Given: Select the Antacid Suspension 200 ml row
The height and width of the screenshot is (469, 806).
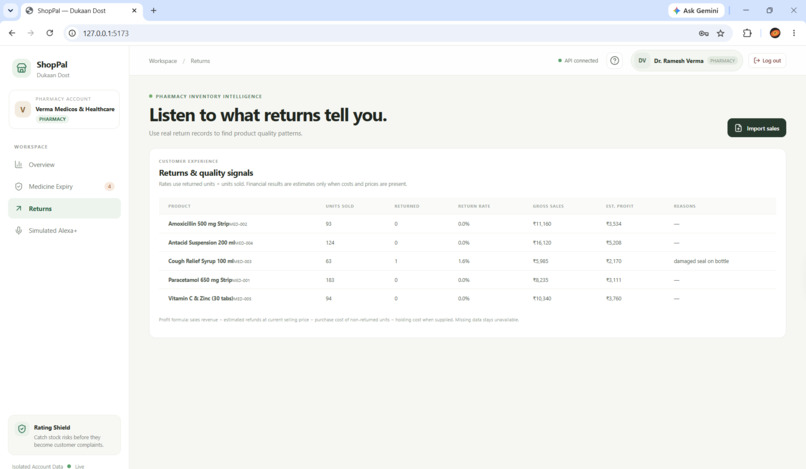Looking at the screenshot, I should pyautogui.click(x=467, y=242).
